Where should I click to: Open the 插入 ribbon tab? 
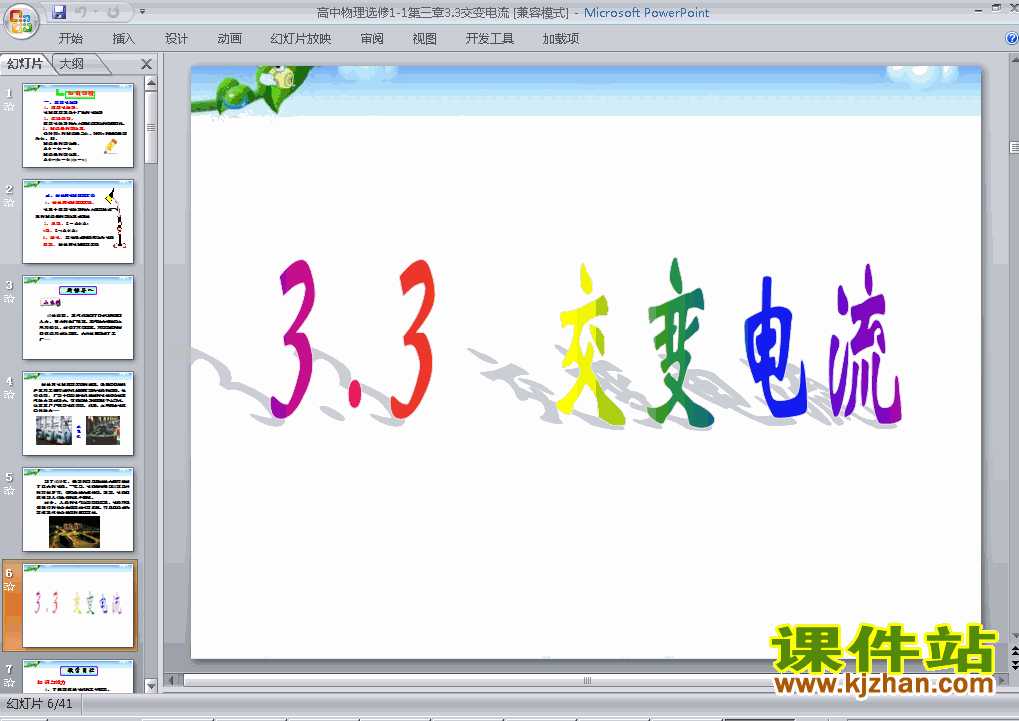(123, 38)
